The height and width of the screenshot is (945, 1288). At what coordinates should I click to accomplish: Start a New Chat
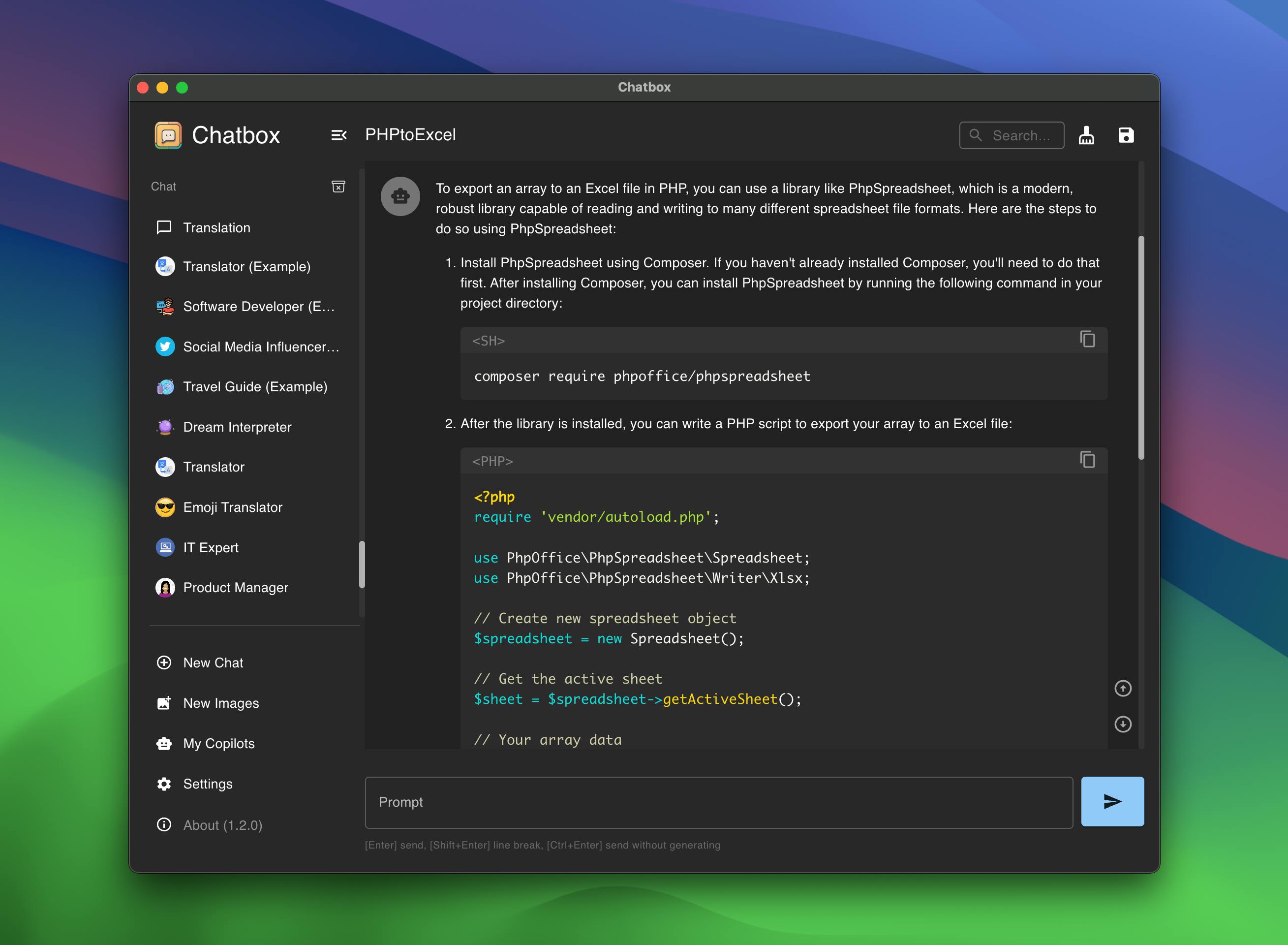pyautogui.click(x=250, y=663)
